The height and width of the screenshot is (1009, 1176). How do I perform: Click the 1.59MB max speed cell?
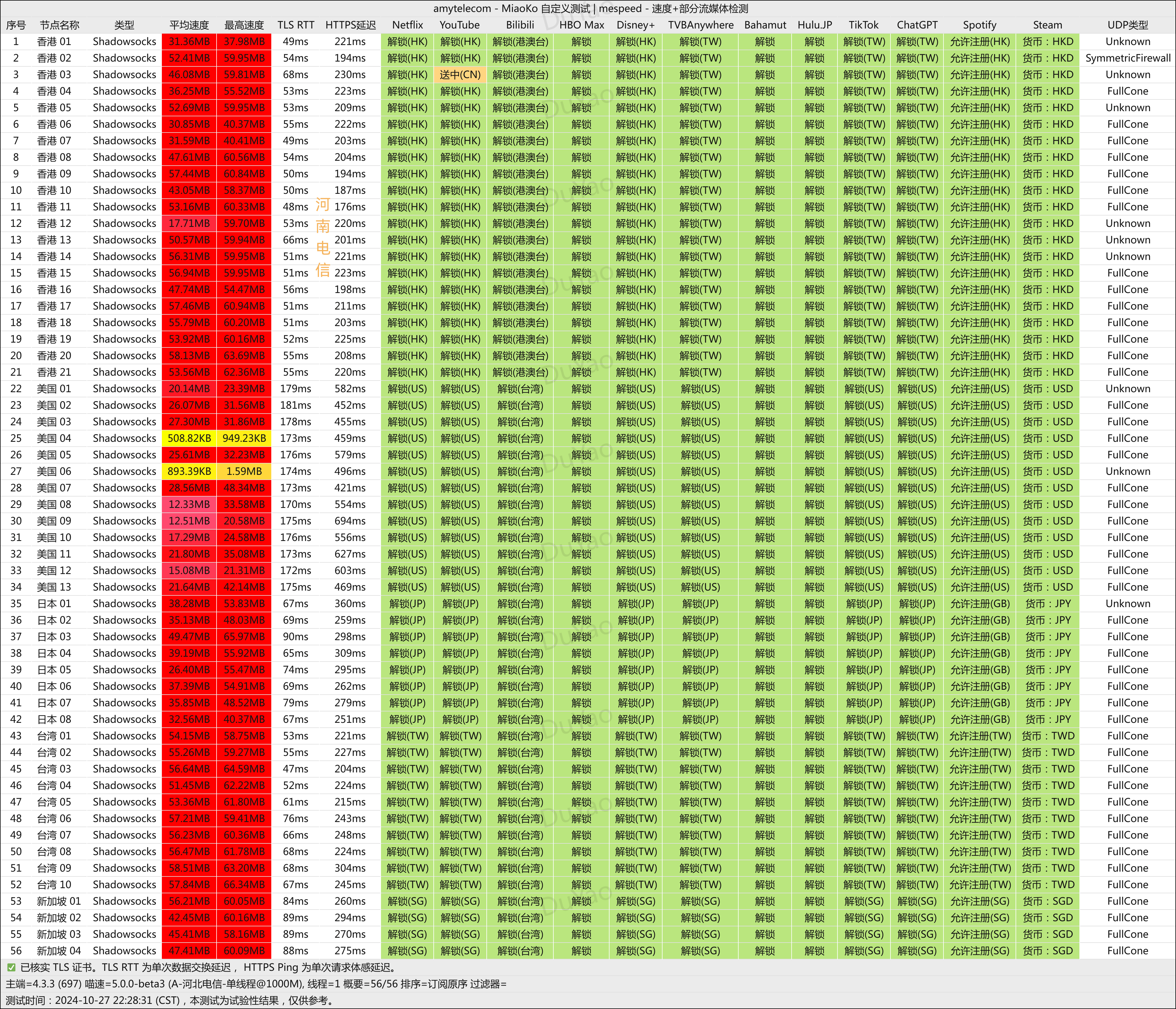tap(244, 471)
